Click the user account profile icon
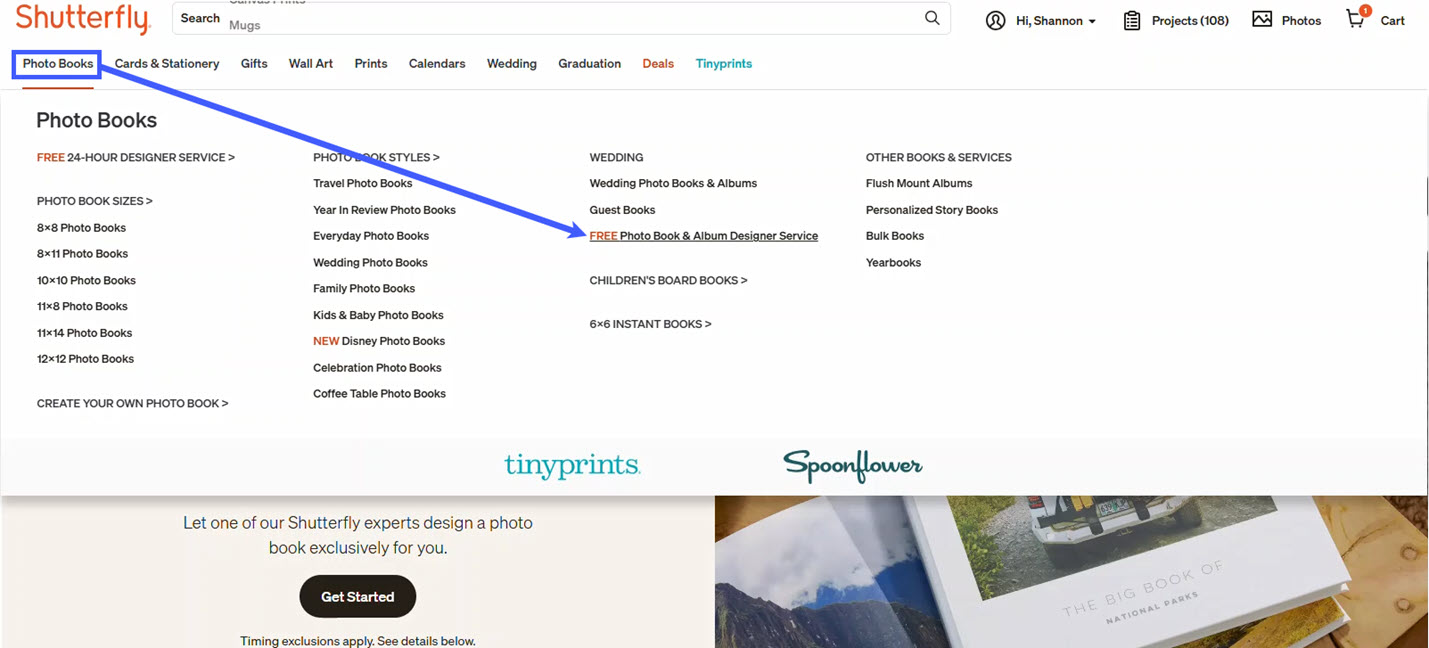The image size is (1429, 648). click(995, 20)
